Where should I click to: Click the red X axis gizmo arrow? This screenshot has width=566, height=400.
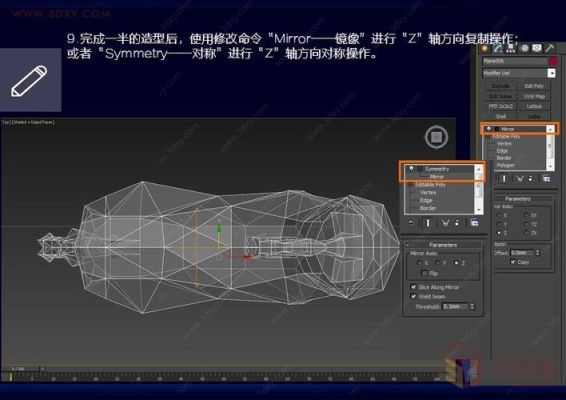pyautogui.click(x=247, y=256)
